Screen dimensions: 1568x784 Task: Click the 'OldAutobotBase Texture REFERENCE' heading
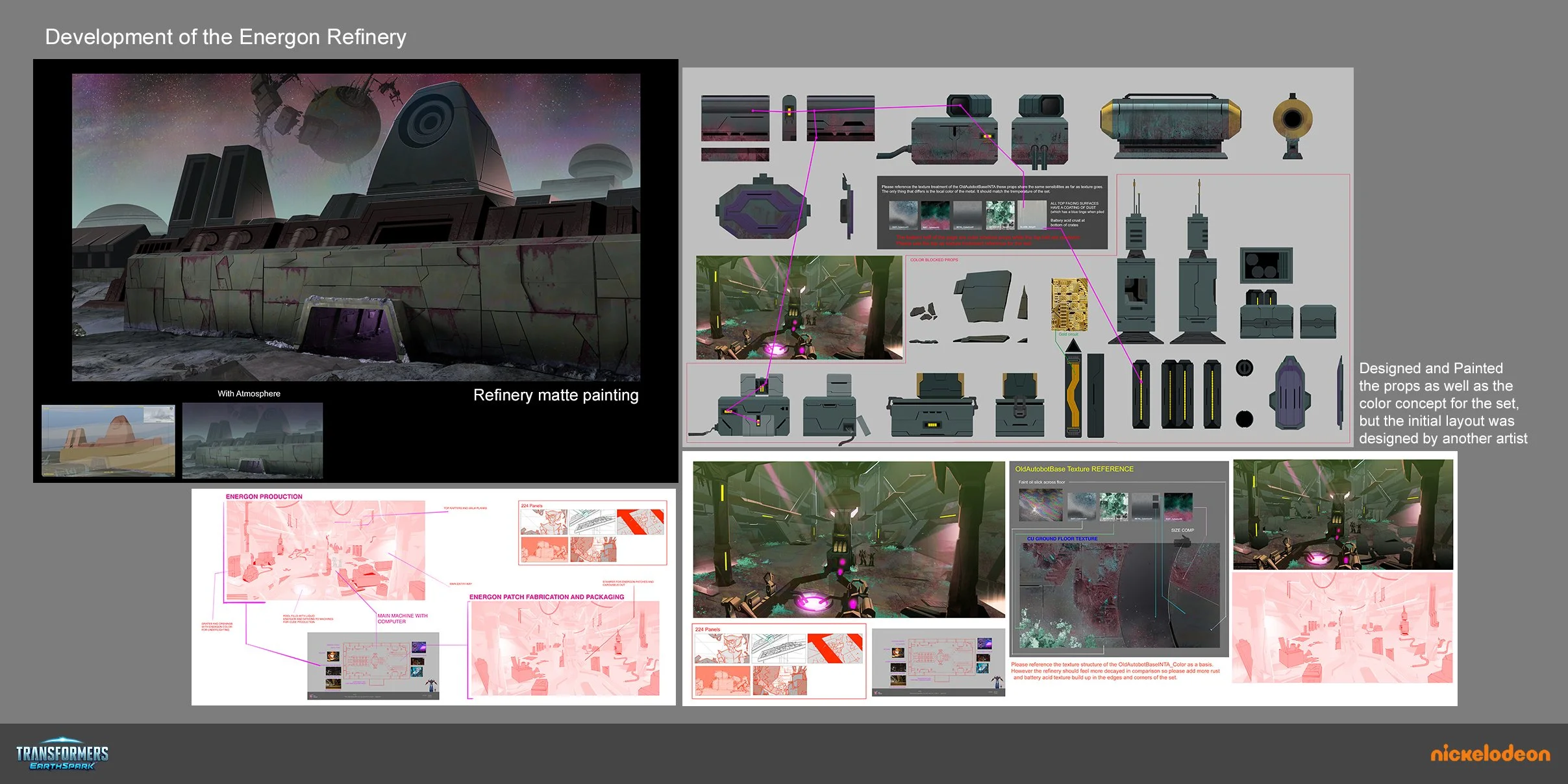pyautogui.click(x=1075, y=469)
